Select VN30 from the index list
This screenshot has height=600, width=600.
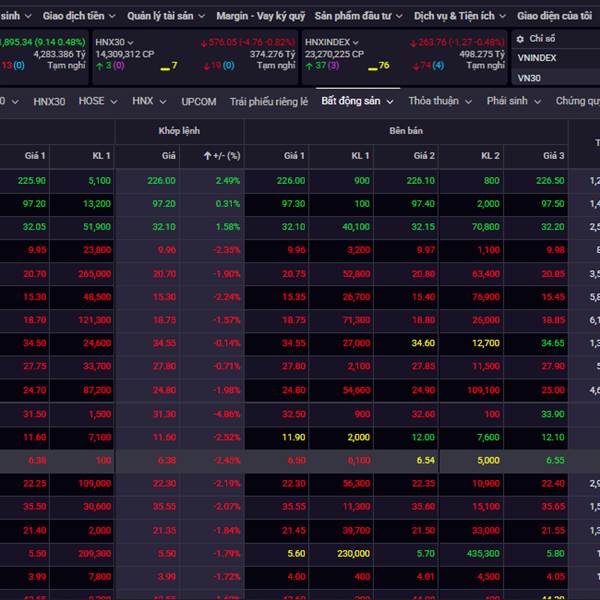click(x=528, y=77)
